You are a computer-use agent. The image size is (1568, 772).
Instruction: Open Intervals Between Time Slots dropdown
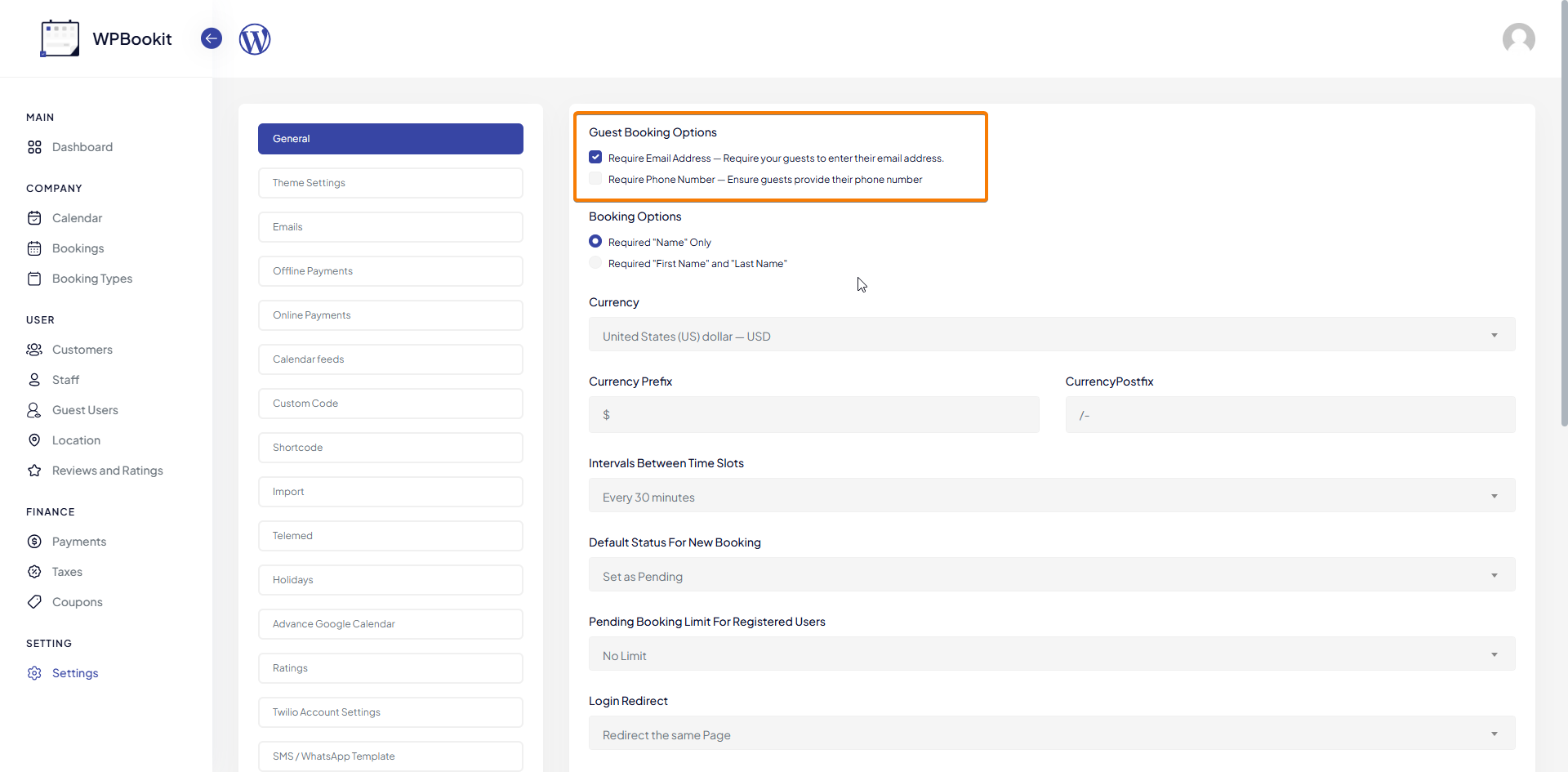point(1052,496)
